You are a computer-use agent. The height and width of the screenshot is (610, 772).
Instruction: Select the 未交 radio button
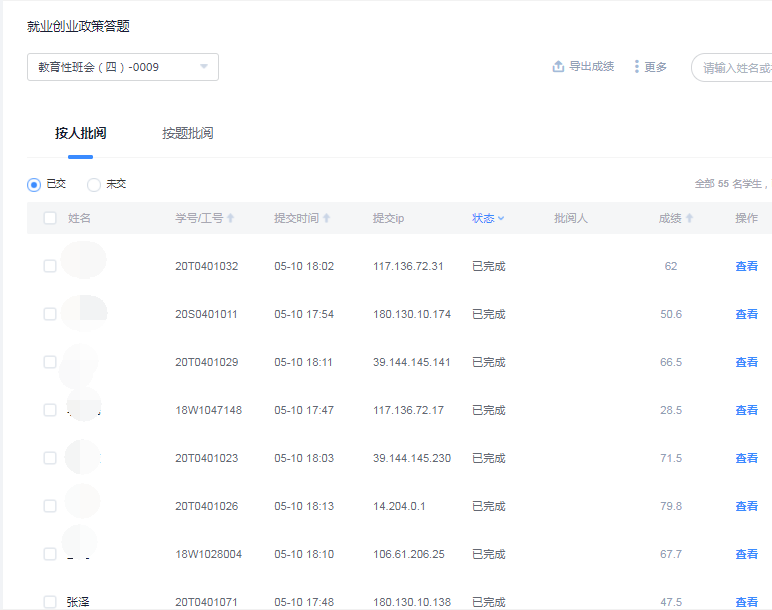pyautogui.click(x=94, y=184)
